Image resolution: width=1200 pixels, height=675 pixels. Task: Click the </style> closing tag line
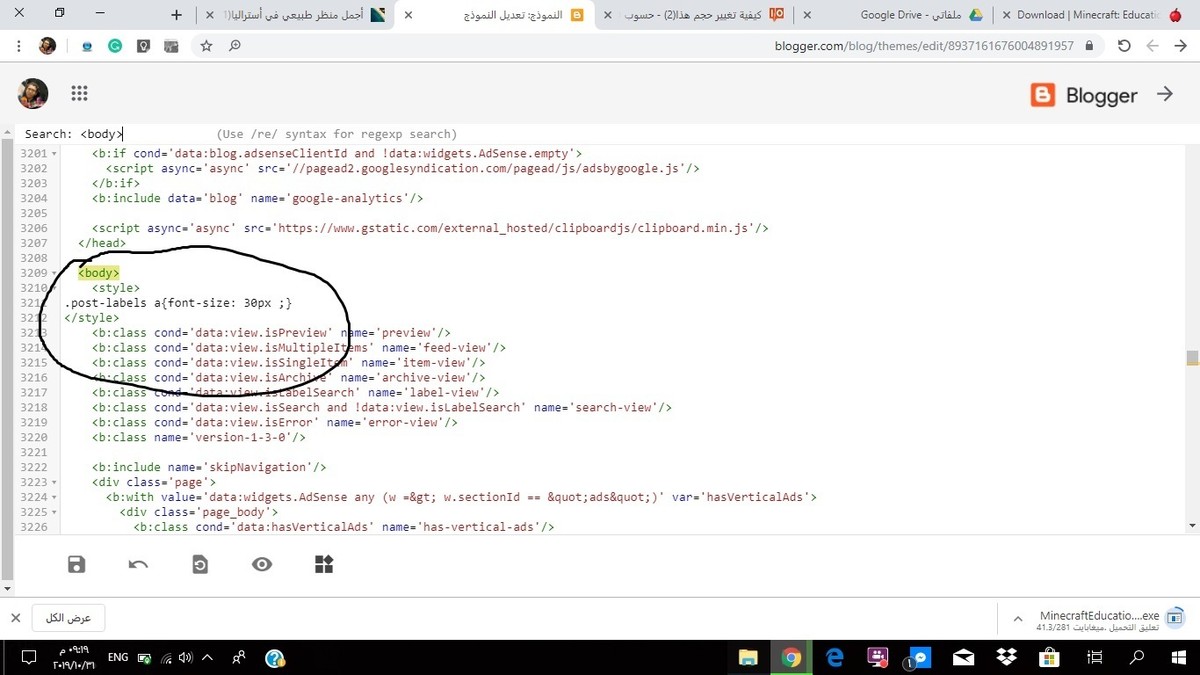[92, 318]
